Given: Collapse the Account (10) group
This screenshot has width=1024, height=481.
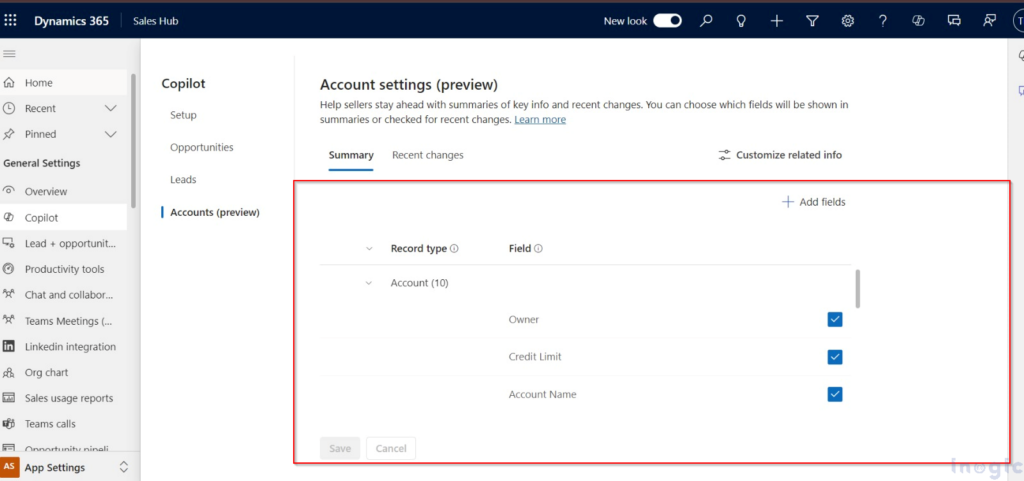Looking at the screenshot, I should pyautogui.click(x=369, y=283).
